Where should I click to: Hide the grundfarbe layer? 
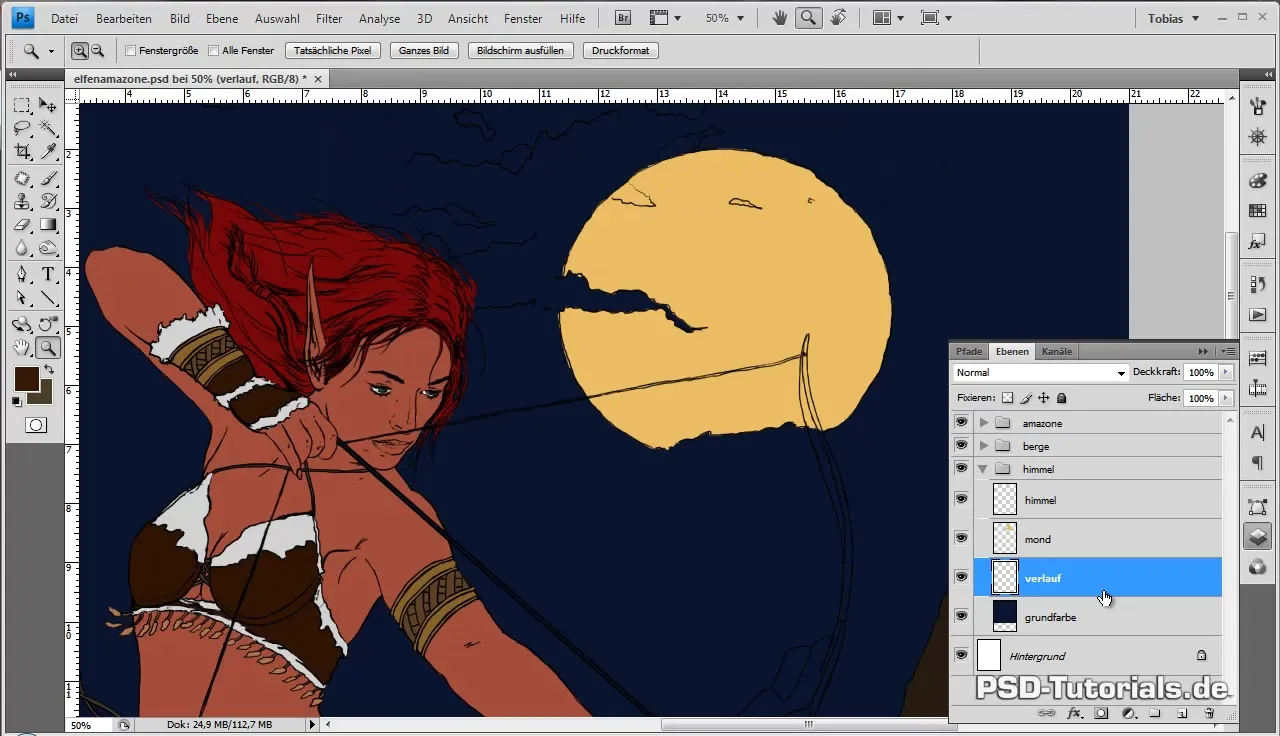click(961, 616)
